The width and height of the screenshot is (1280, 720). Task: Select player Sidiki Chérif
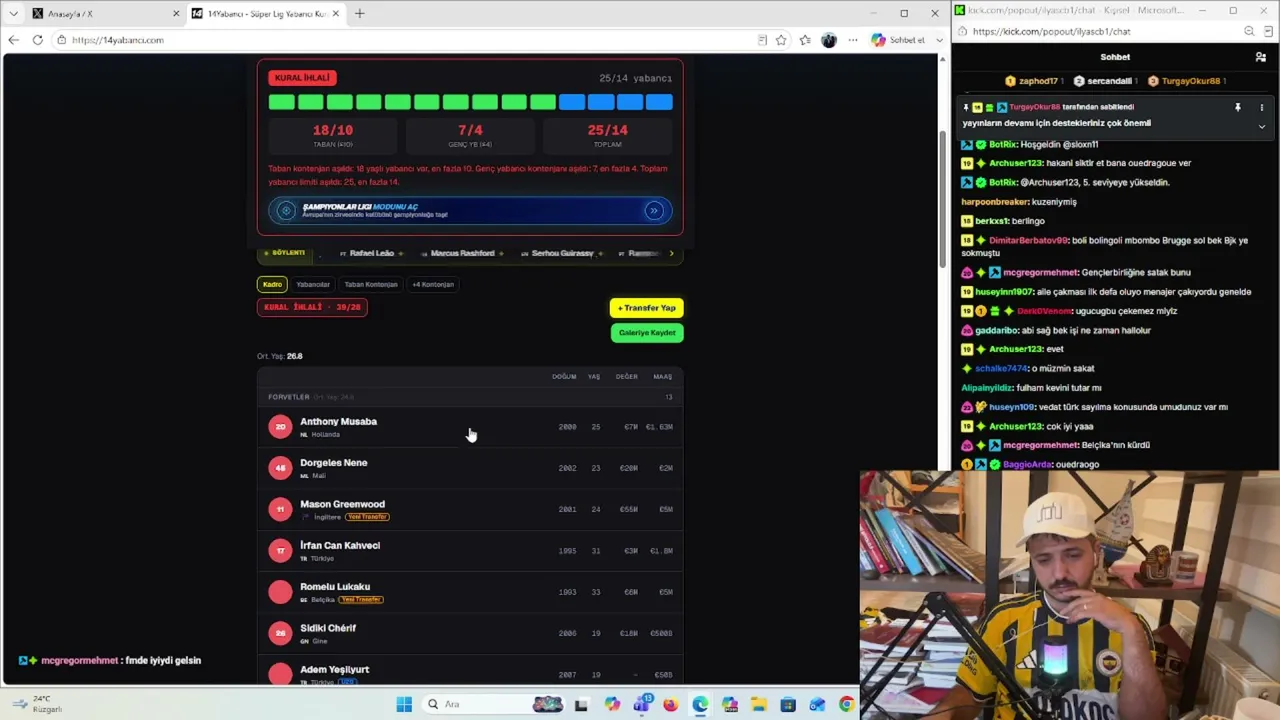click(470, 633)
